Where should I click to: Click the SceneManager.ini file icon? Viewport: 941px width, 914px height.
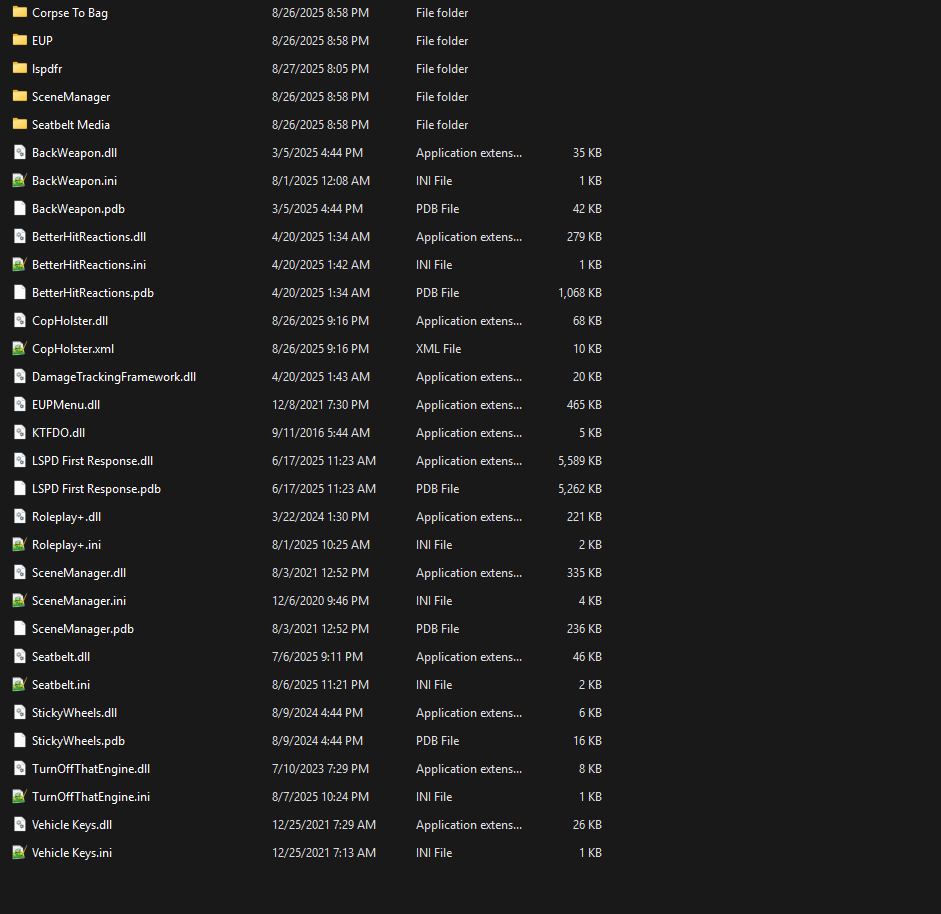point(20,600)
